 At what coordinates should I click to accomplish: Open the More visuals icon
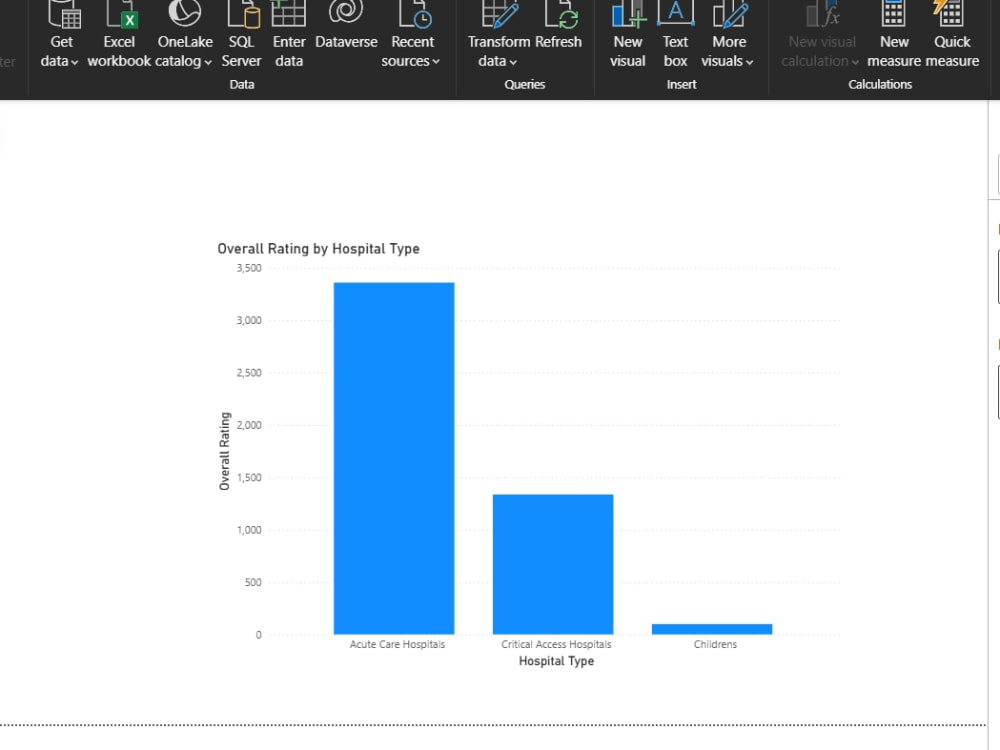pyautogui.click(x=730, y=13)
